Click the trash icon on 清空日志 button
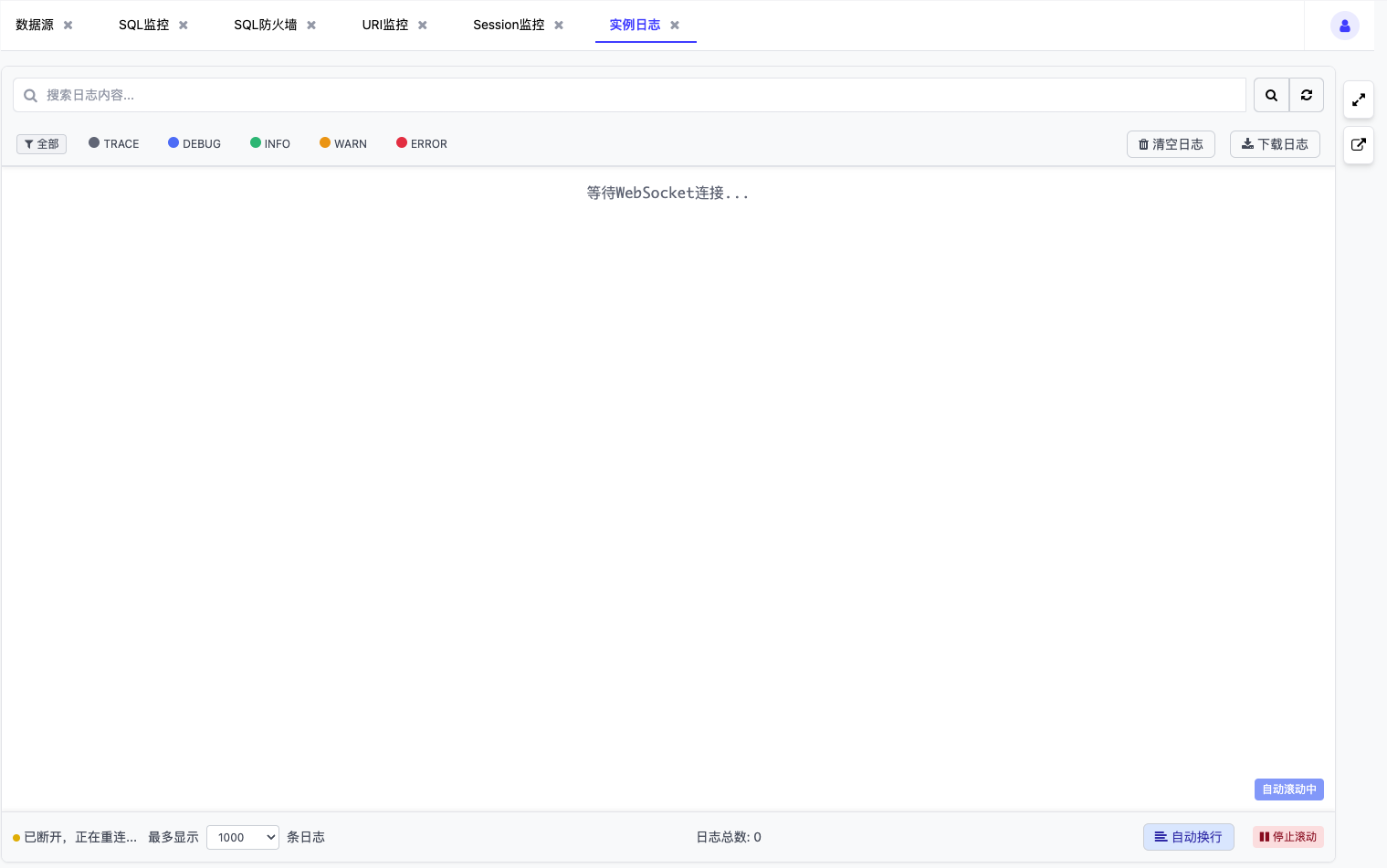 [x=1143, y=144]
